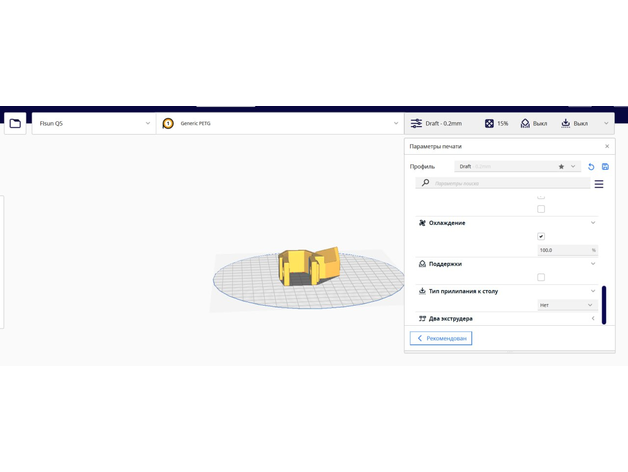Open the settings visibility hamburger menu
This screenshot has height=472, width=628.
(599, 184)
